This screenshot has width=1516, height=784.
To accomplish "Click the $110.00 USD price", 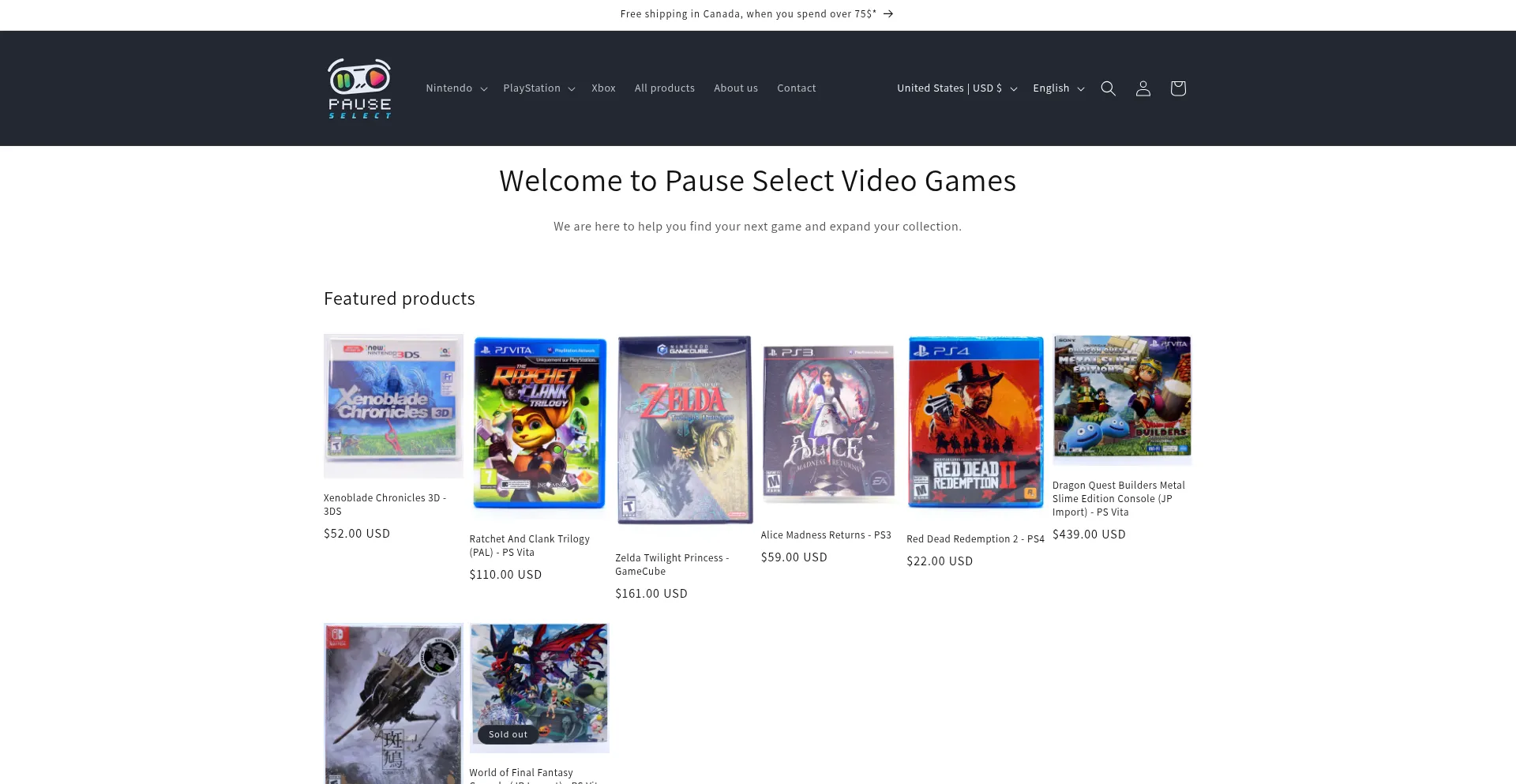I will [505, 575].
